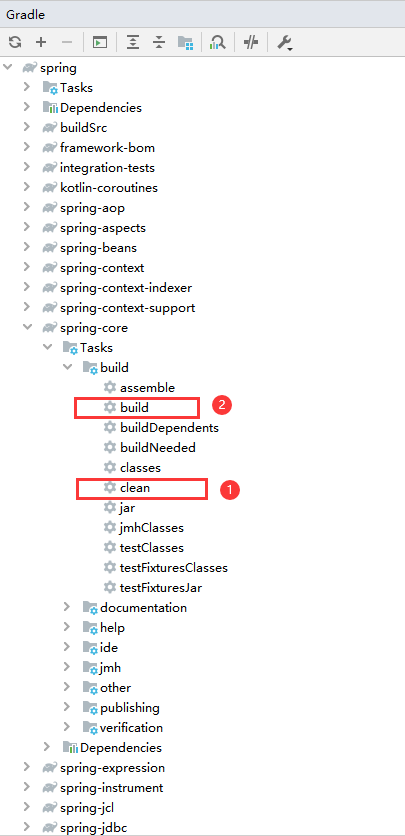Click the Gradle panel title tab
The image size is (405, 836).
(x=26, y=15)
